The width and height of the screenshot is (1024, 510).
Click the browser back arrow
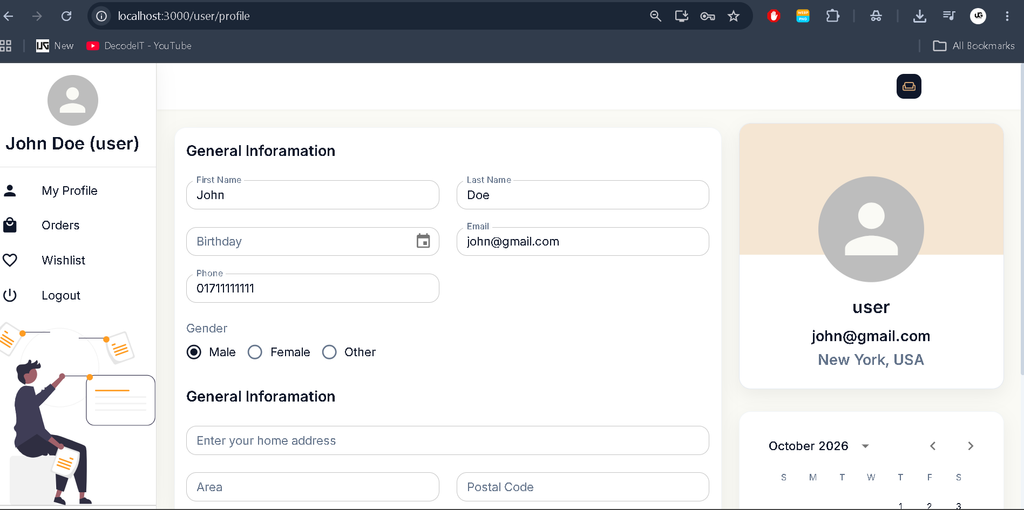click(8, 16)
